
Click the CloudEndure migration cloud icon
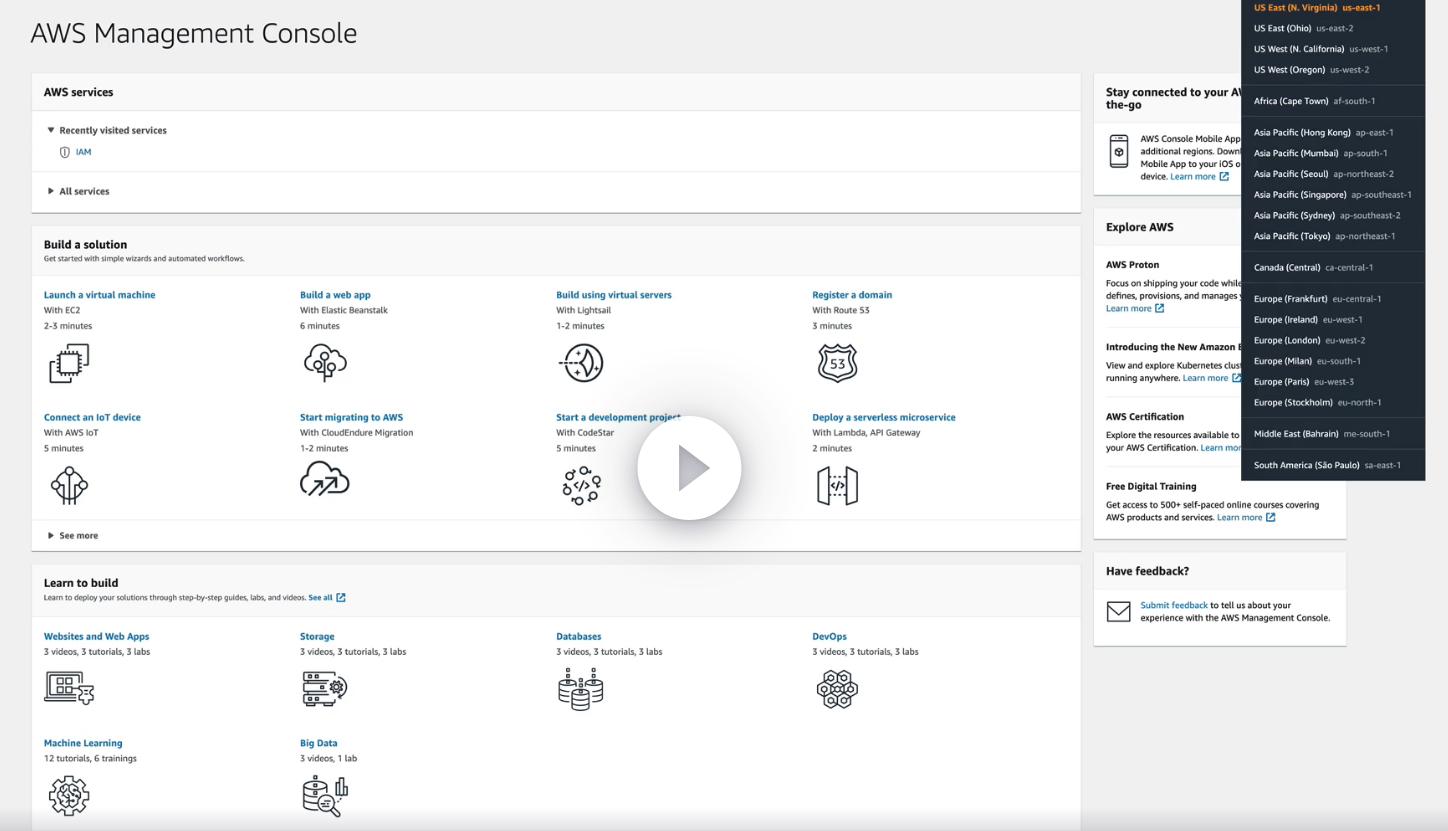(325, 482)
